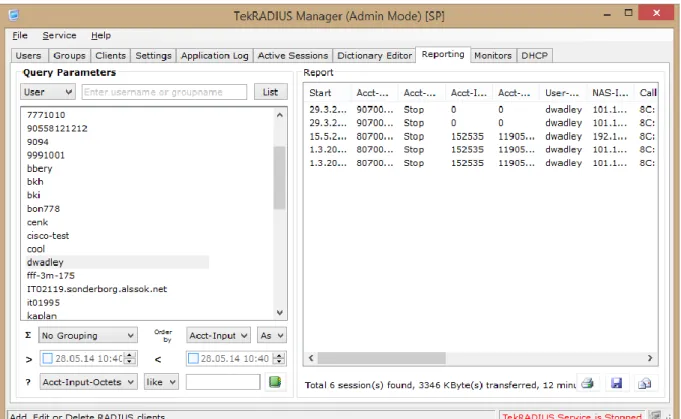Screen dimensions: 681x419
Task: Open the As sort direction dropdown
Action: point(272,335)
